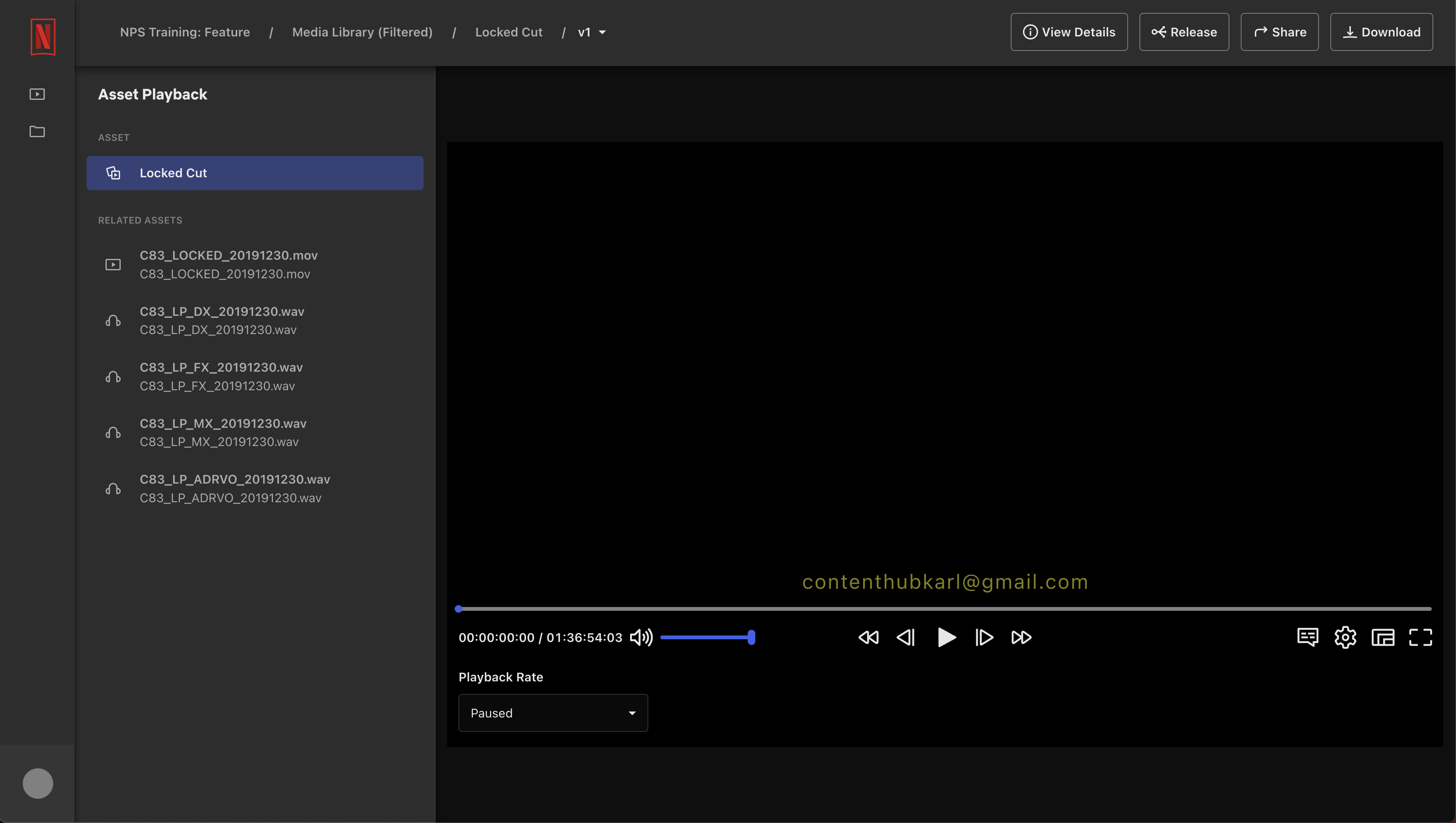Step forward one frame
This screenshot has width=1456, height=823.
pyautogui.click(x=984, y=638)
